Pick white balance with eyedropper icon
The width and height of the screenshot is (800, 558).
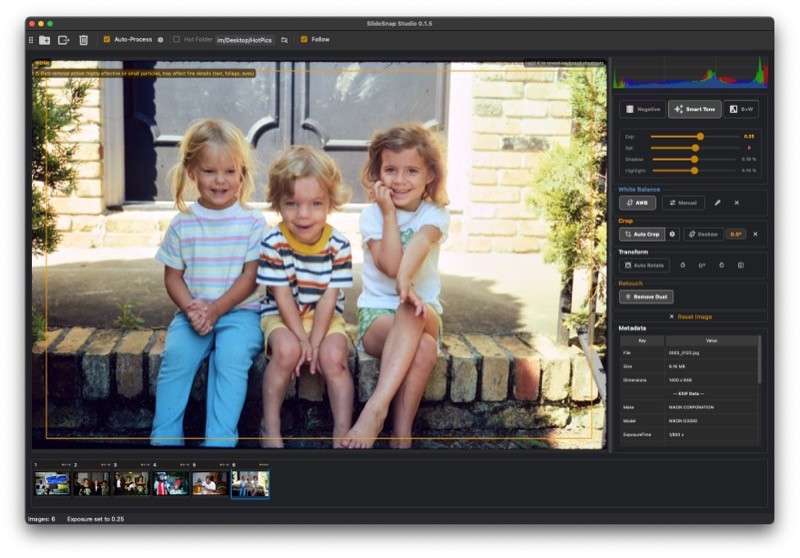pyautogui.click(x=717, y=203)
